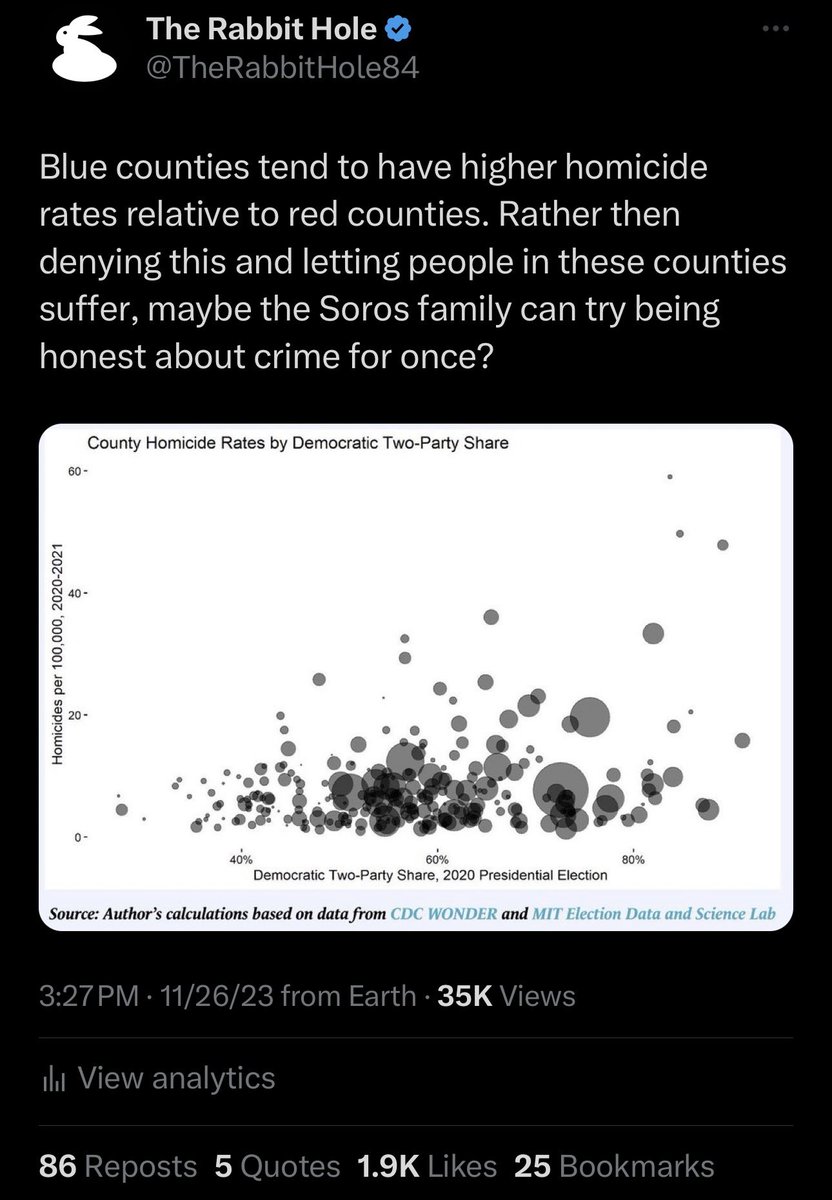Viewport: 832px width, 1200px height.
Task: Show the 86 Reposts list
Action: click(118, 1166)
